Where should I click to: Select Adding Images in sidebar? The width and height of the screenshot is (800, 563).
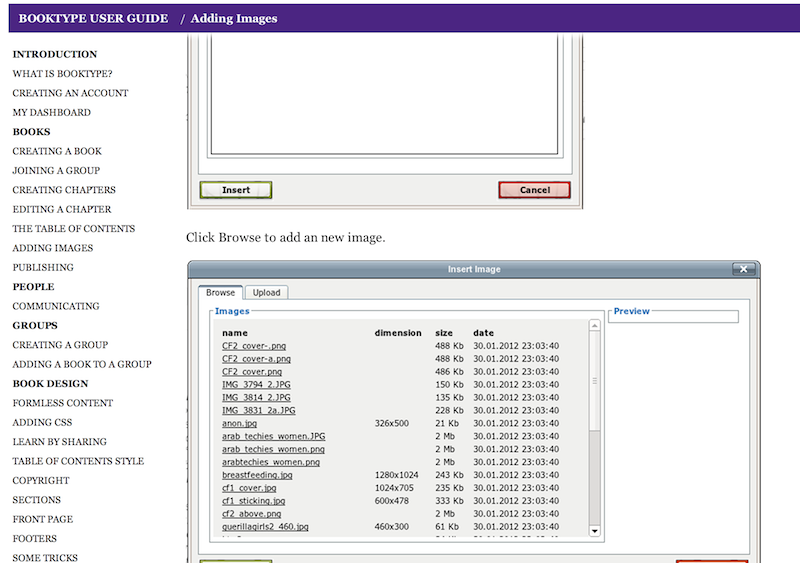[53, 248]
